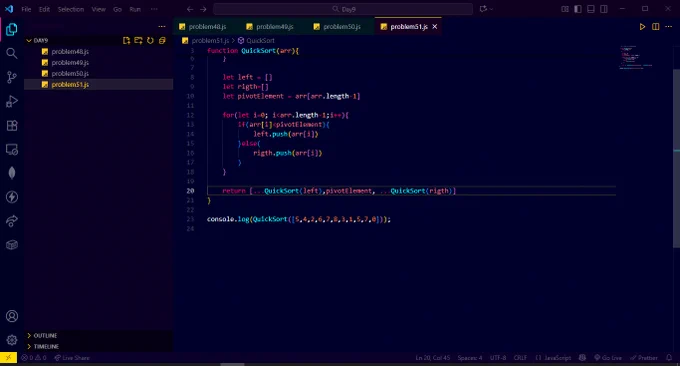Open problem50.js in the explorer tree
Screen dimensions: 680x366
pos(99,73)
